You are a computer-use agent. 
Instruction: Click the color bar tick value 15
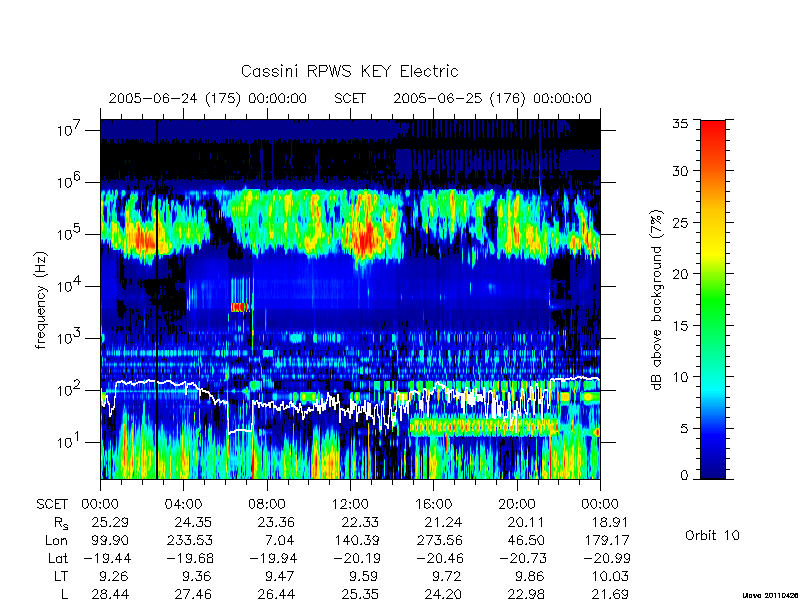(681, 325)
